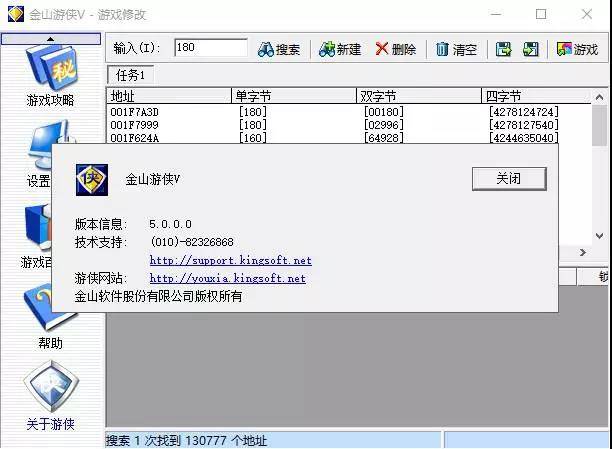Click the four-byte value 4244635040
Viewport: 612px width, 449px height.
(x=523, y=138)
